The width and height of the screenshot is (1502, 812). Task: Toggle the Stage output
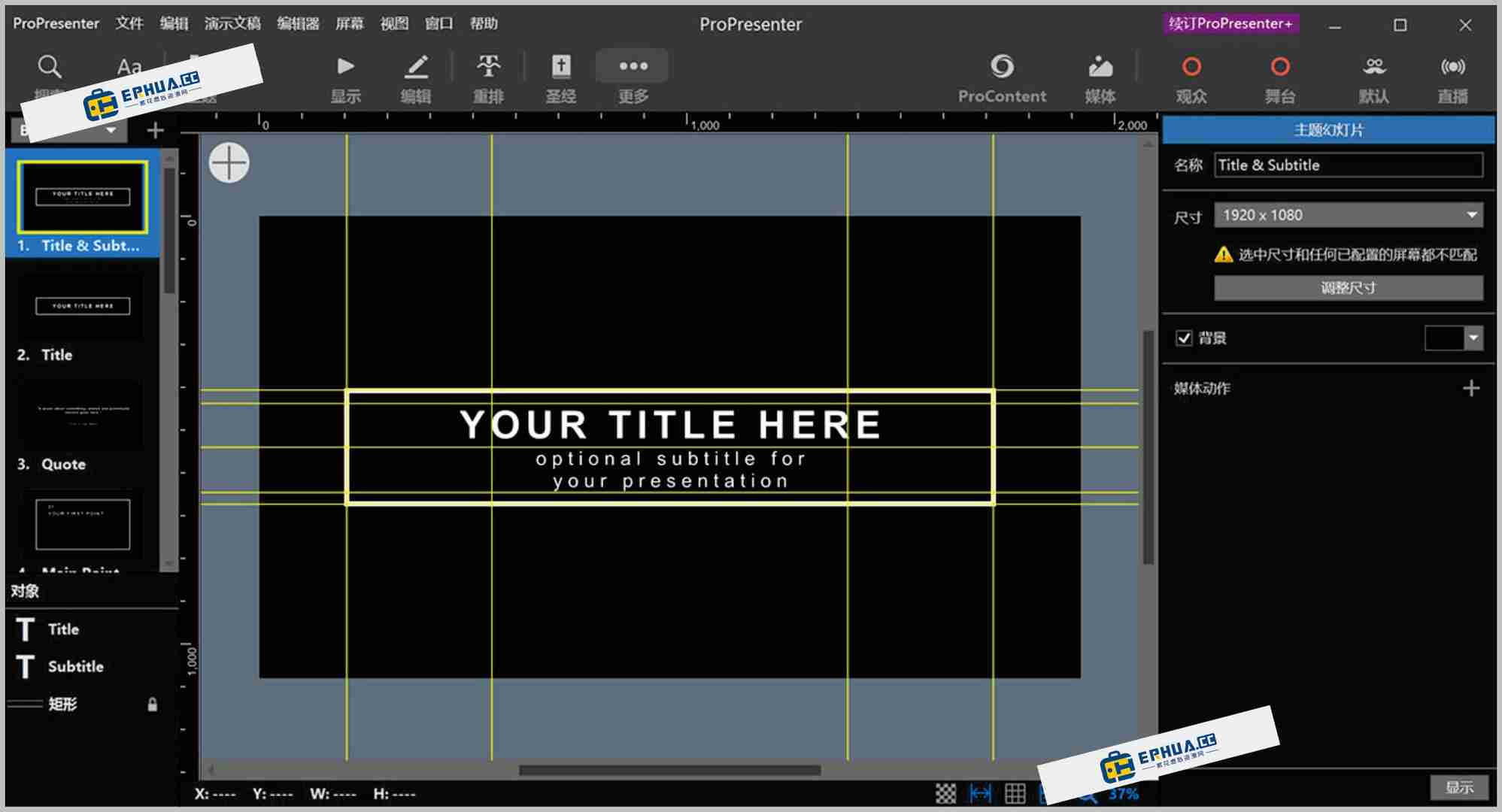click(1280, 67)
